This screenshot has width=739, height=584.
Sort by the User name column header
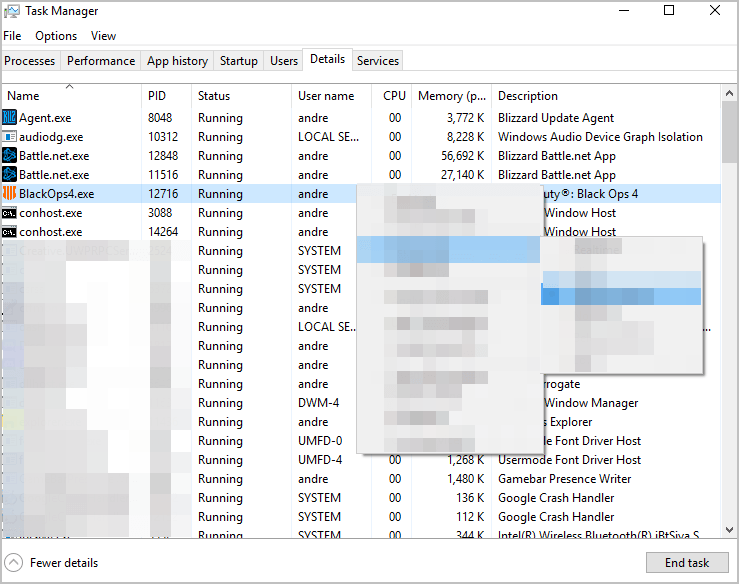click(x=331, y=96)
